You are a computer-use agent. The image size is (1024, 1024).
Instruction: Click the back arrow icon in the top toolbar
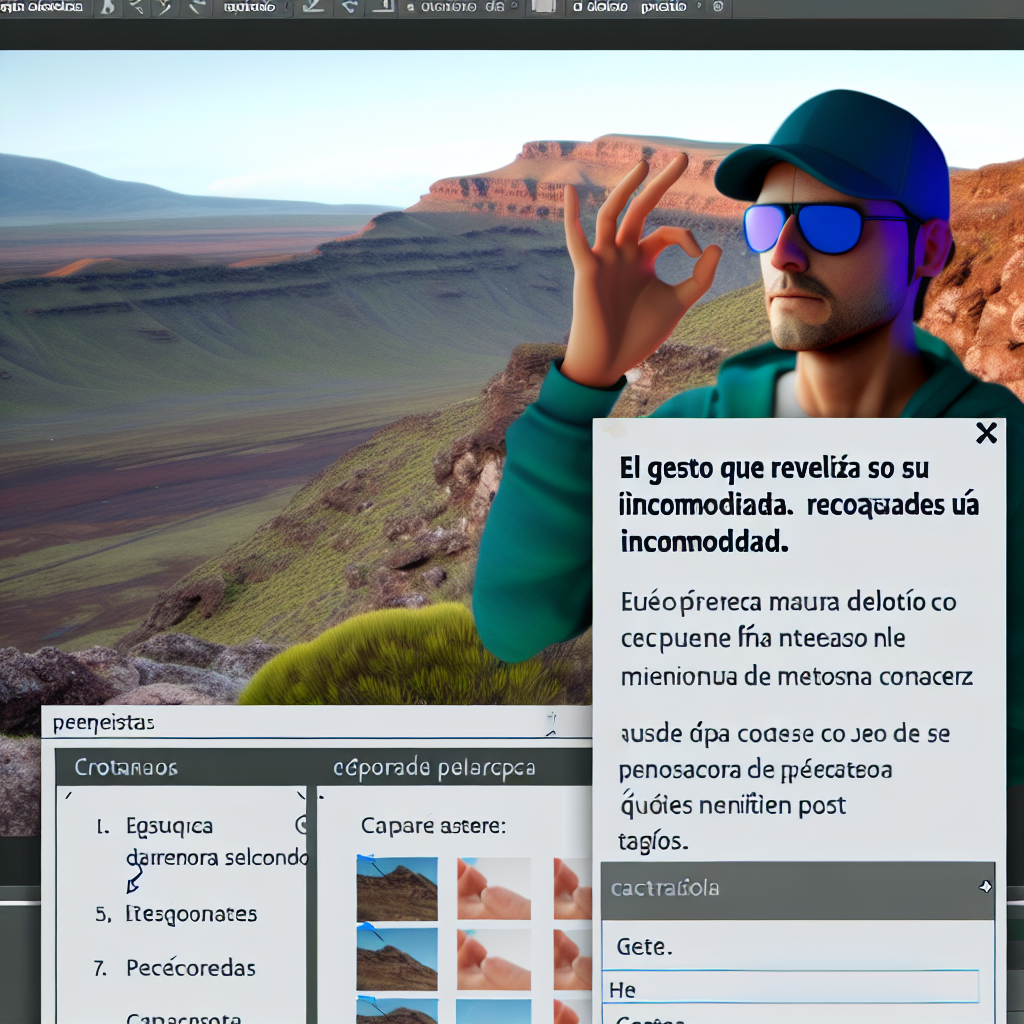(349, 8)
